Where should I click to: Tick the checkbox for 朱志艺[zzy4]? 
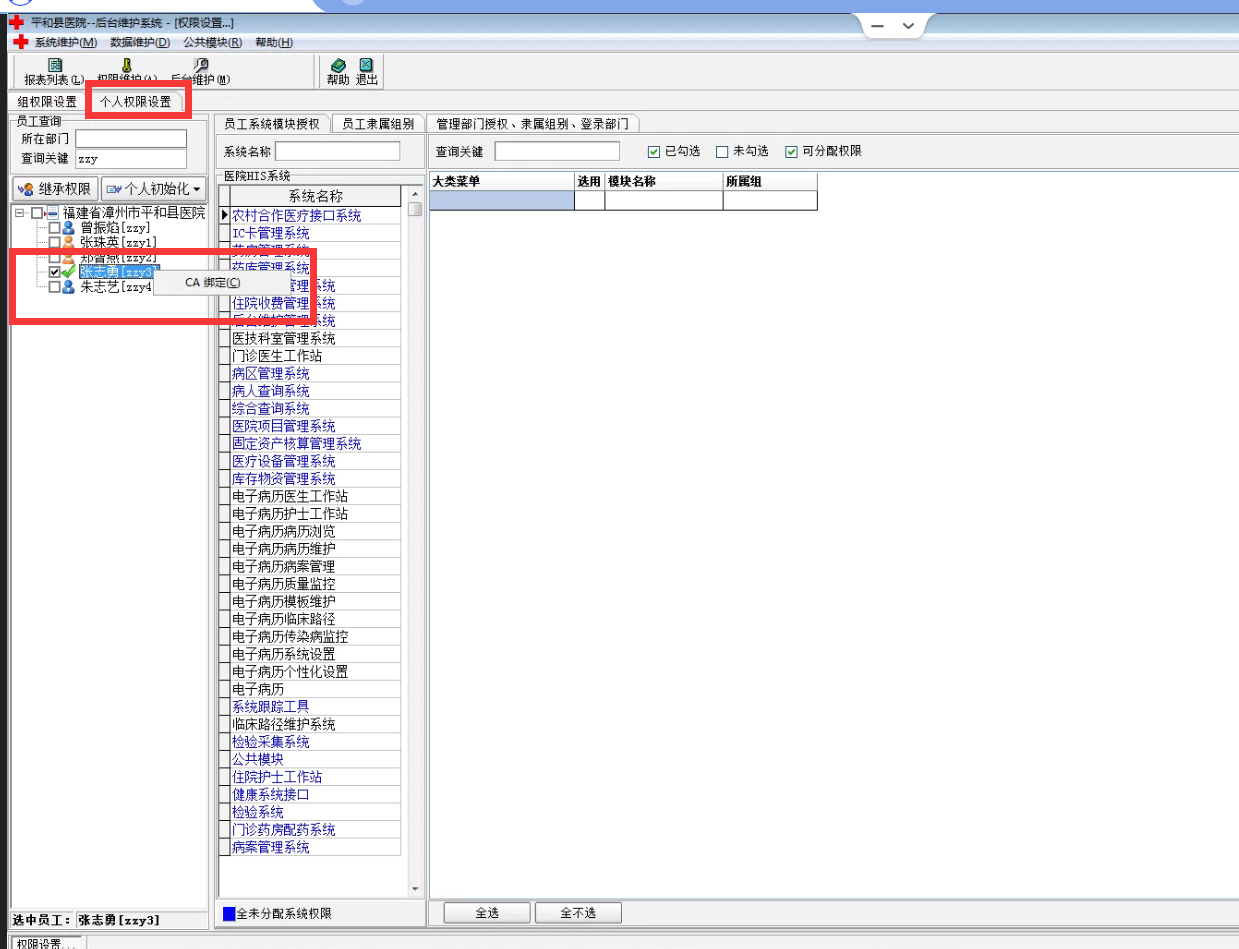(54, 287)
